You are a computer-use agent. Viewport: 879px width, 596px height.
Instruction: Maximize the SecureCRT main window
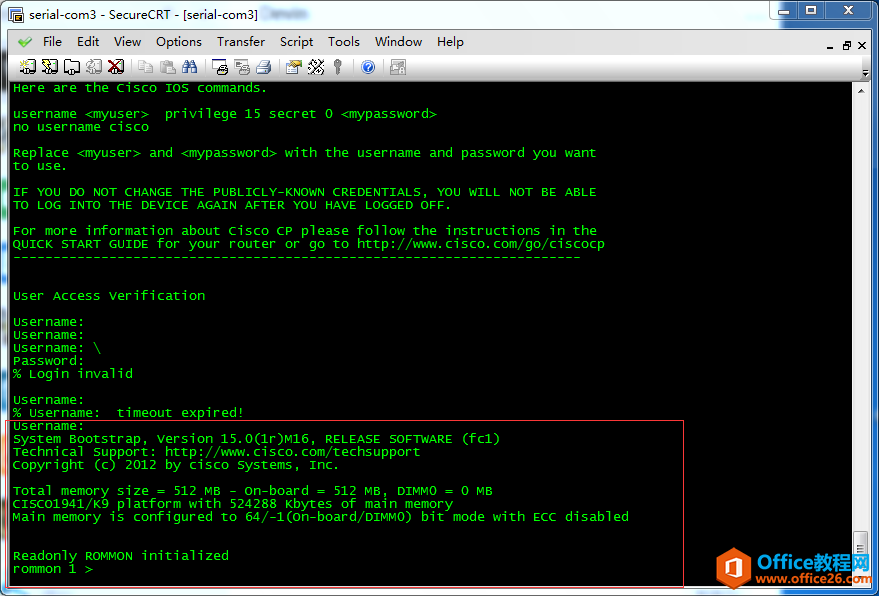point(811,11)
